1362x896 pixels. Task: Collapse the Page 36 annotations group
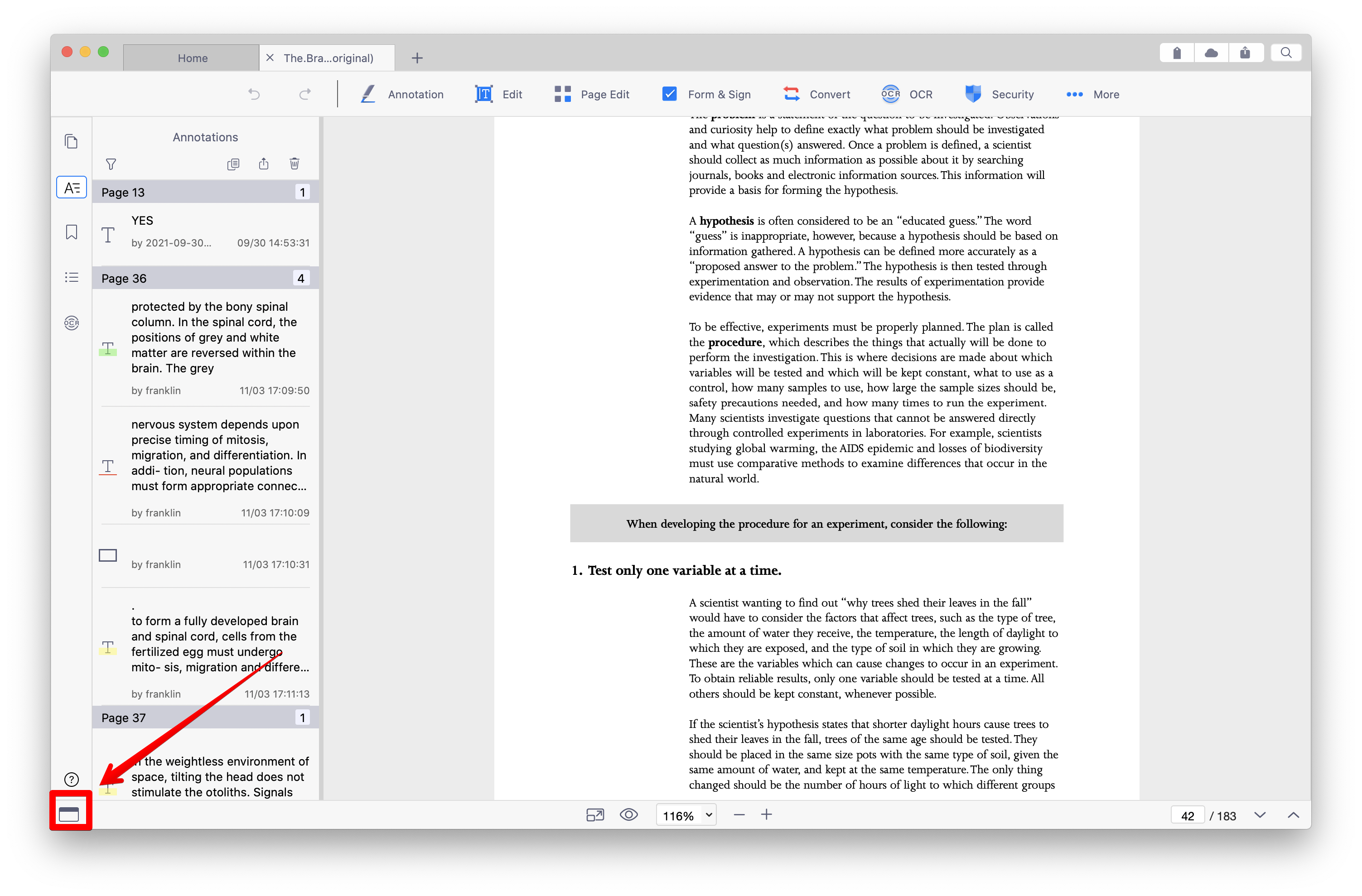coord(205,278)
